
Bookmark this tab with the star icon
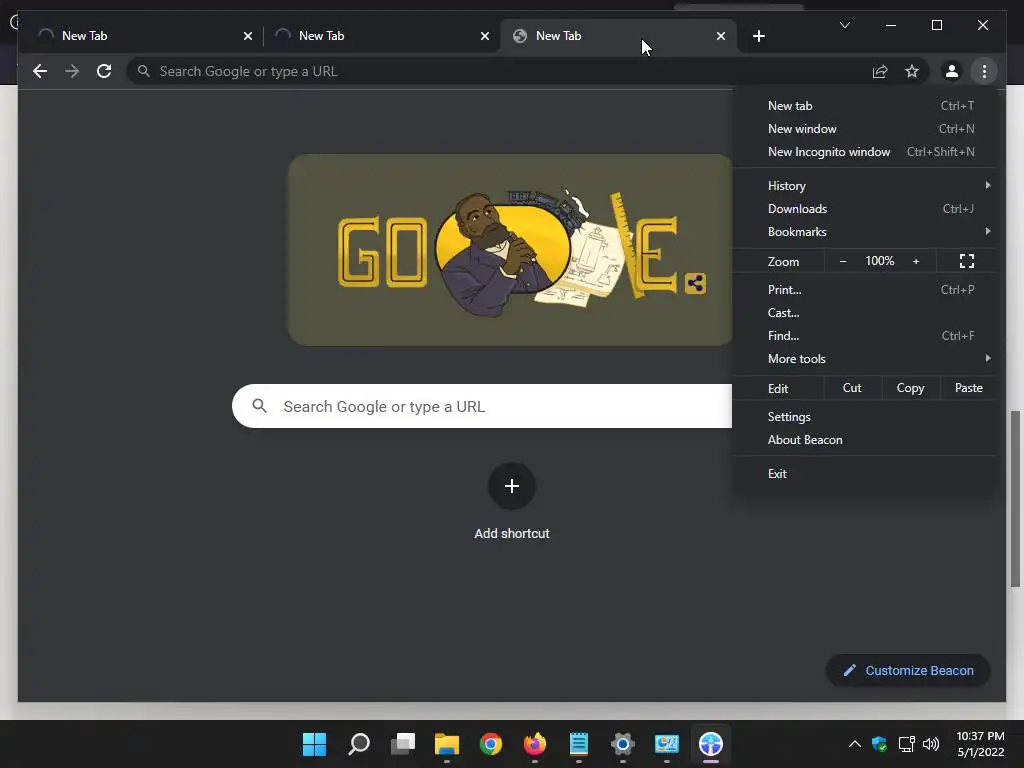[x=912, y=71]
